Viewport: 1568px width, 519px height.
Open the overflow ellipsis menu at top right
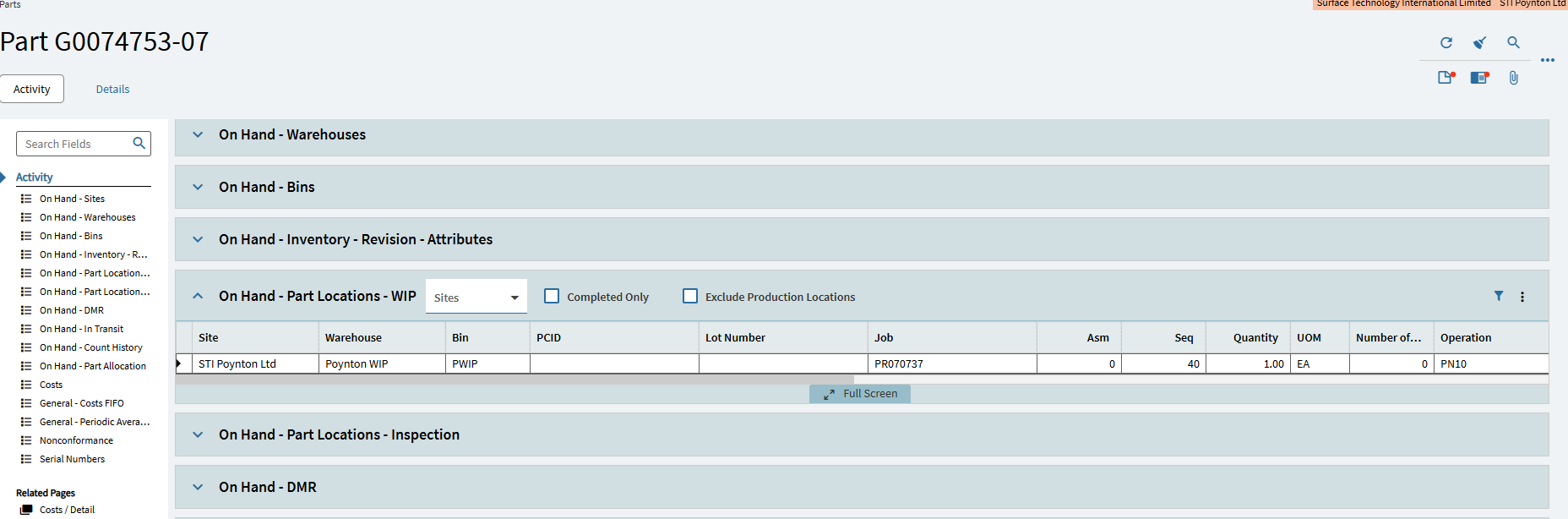(x=1547, y=60)
